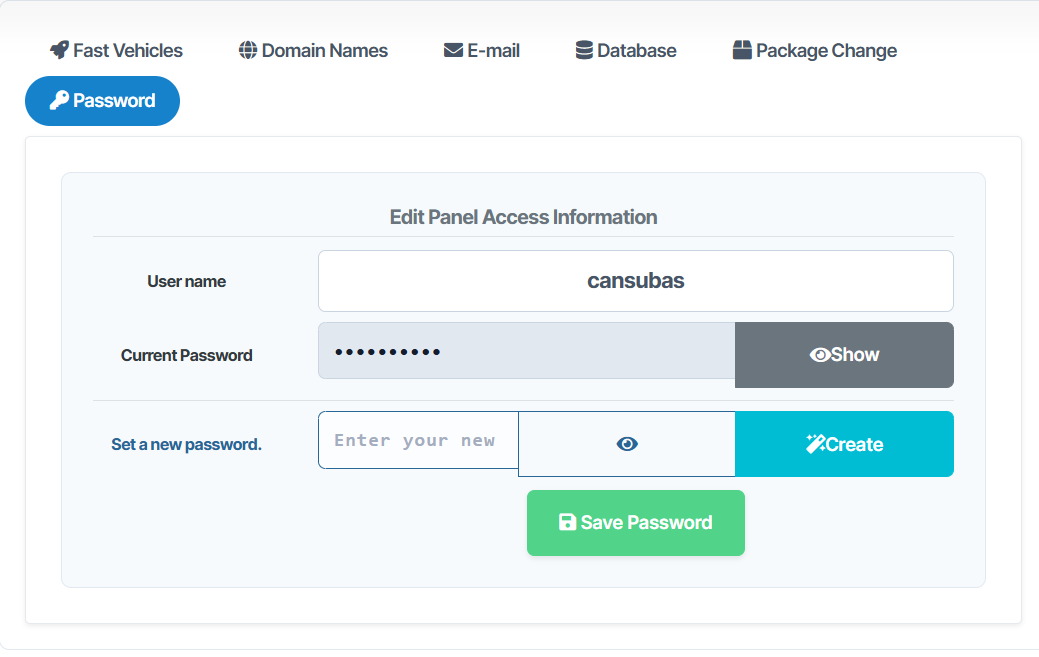Reveal the current password using the Show button
Viewport: 1039px width, 657px height.
coord(844,354)
